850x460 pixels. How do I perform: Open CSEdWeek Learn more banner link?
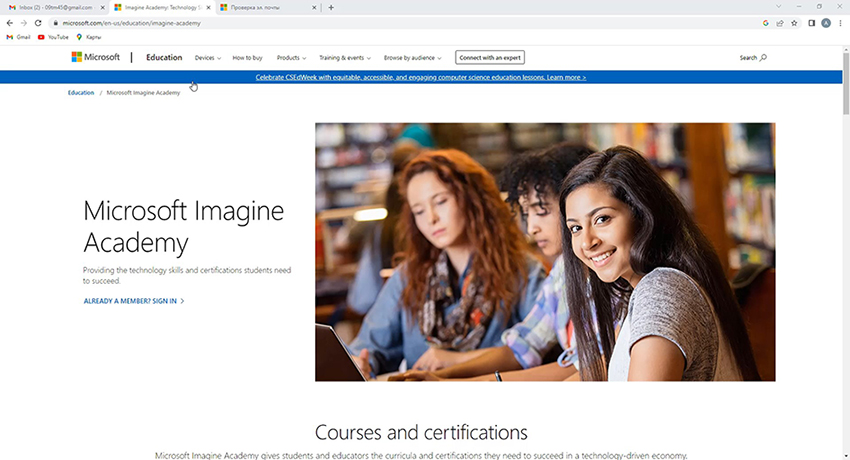point(421,77)
